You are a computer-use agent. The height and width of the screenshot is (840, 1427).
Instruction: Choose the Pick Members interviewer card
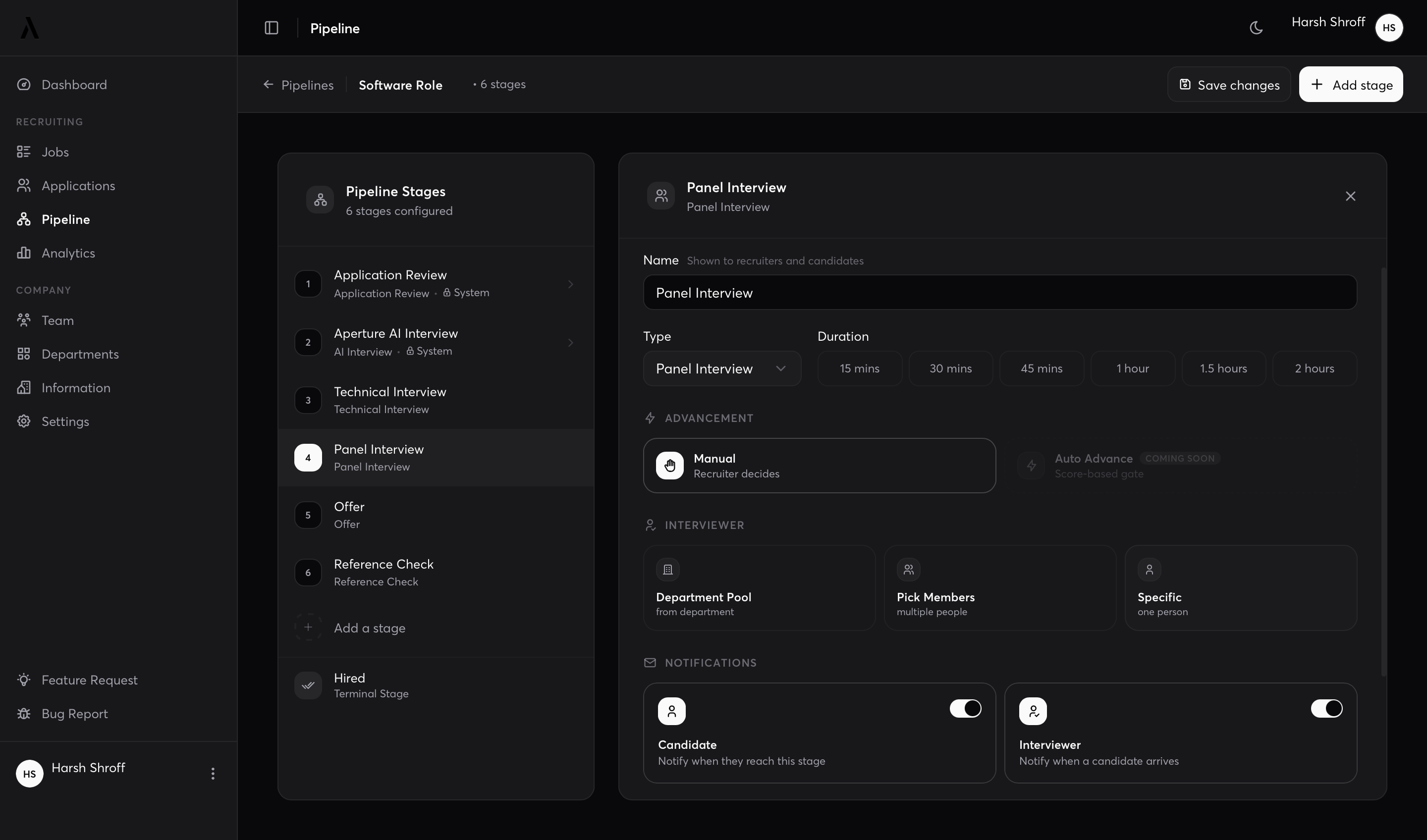(1000, 587)
